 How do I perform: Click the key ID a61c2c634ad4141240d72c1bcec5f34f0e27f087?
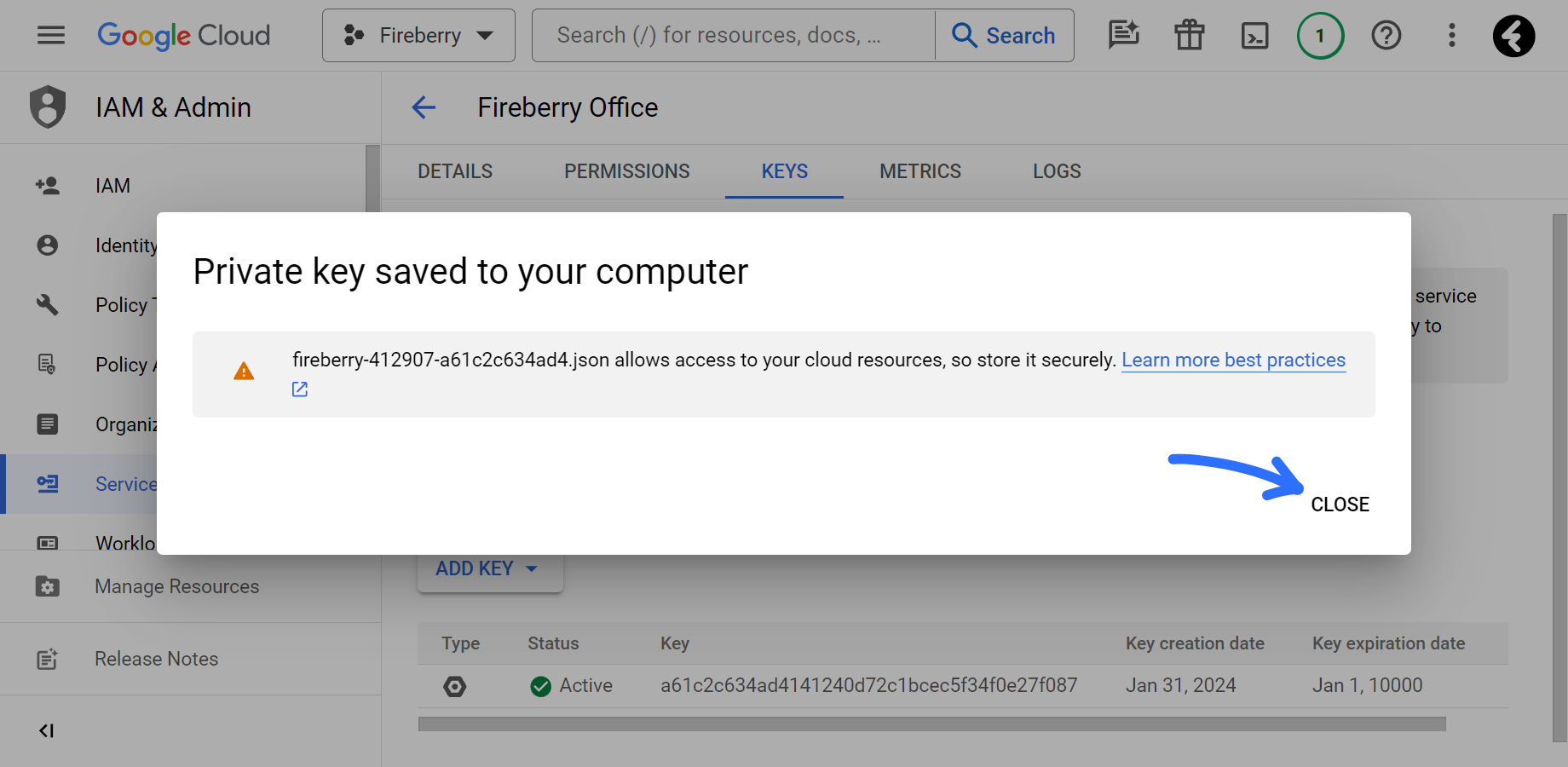pyautogui.click(x=868, y=685)
